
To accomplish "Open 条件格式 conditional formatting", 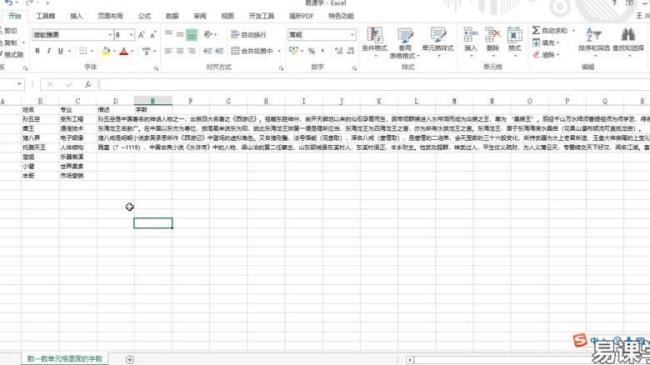I will coord(375,41).
